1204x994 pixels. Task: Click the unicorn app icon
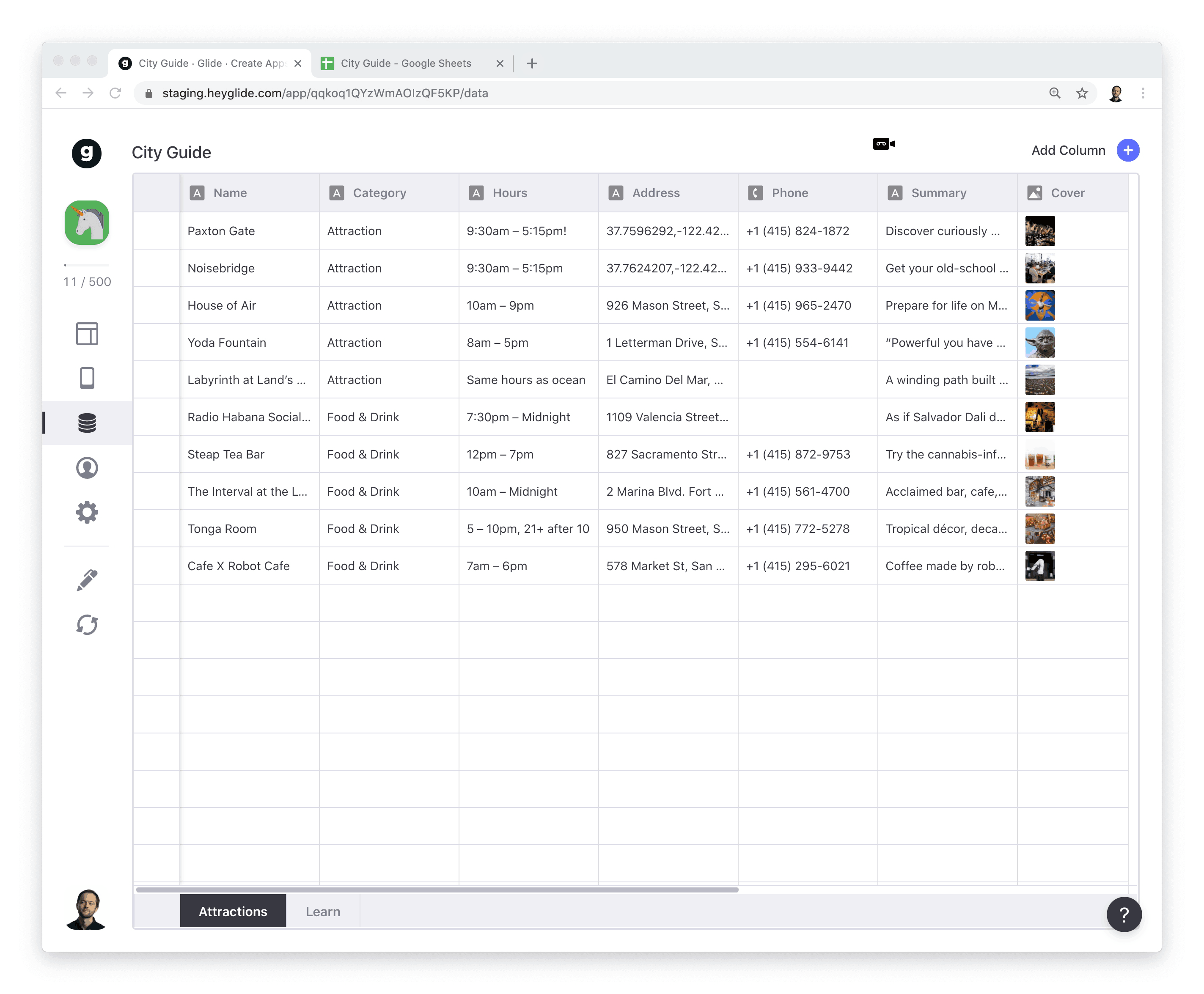point(87,223)
